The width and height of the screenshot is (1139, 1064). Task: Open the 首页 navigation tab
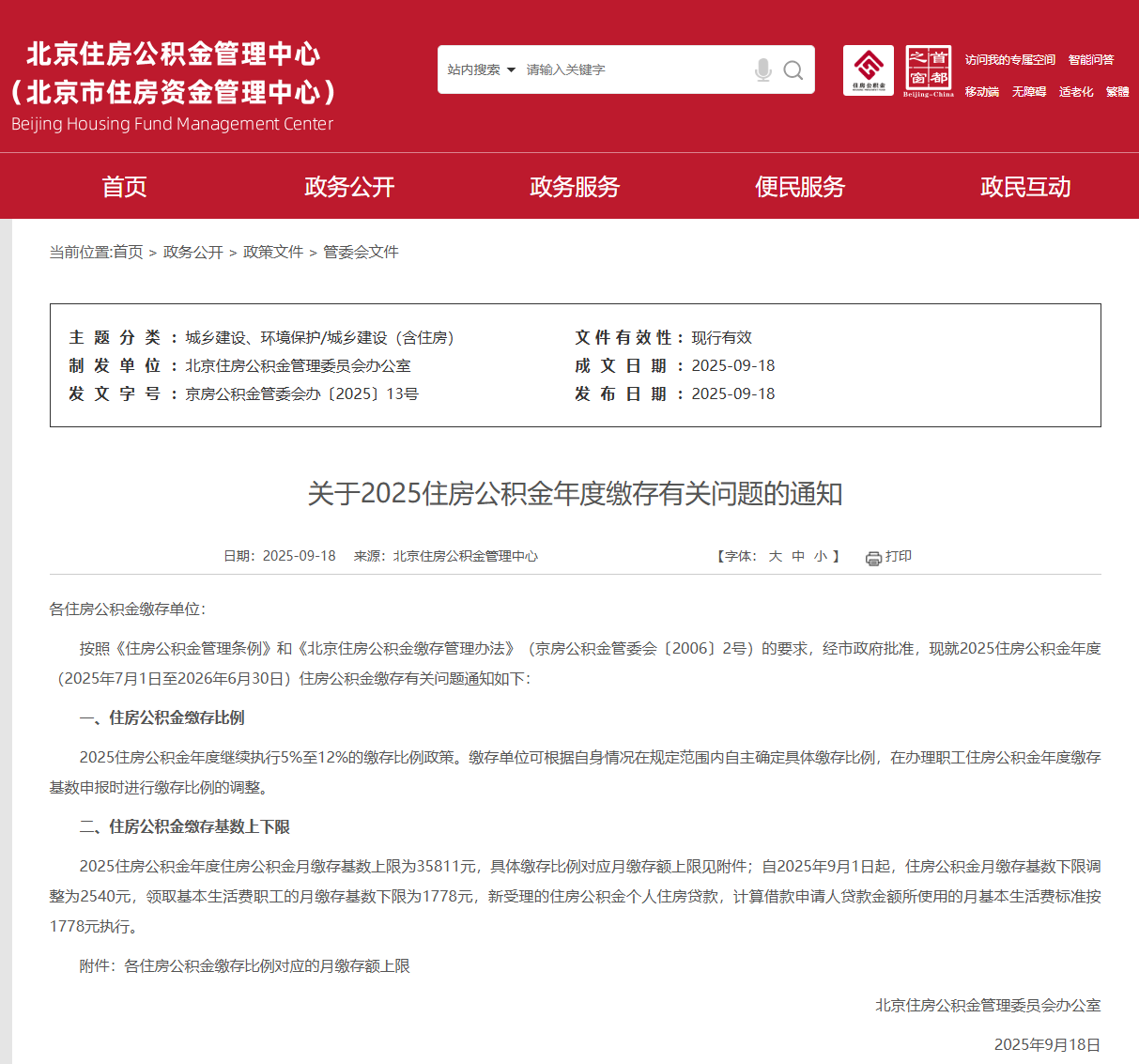124,187
